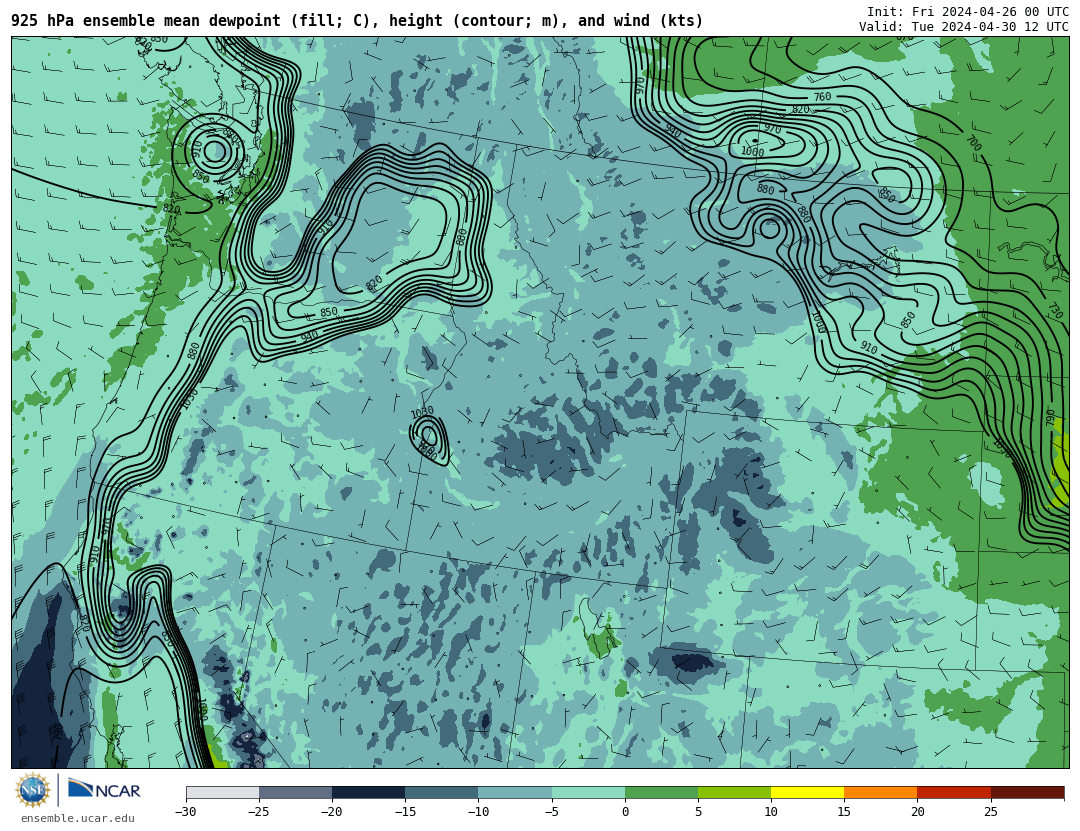Click the lightest gray -30 to -25 swatch
This screenshot has width=1080, height=831.
click(222, 793)
